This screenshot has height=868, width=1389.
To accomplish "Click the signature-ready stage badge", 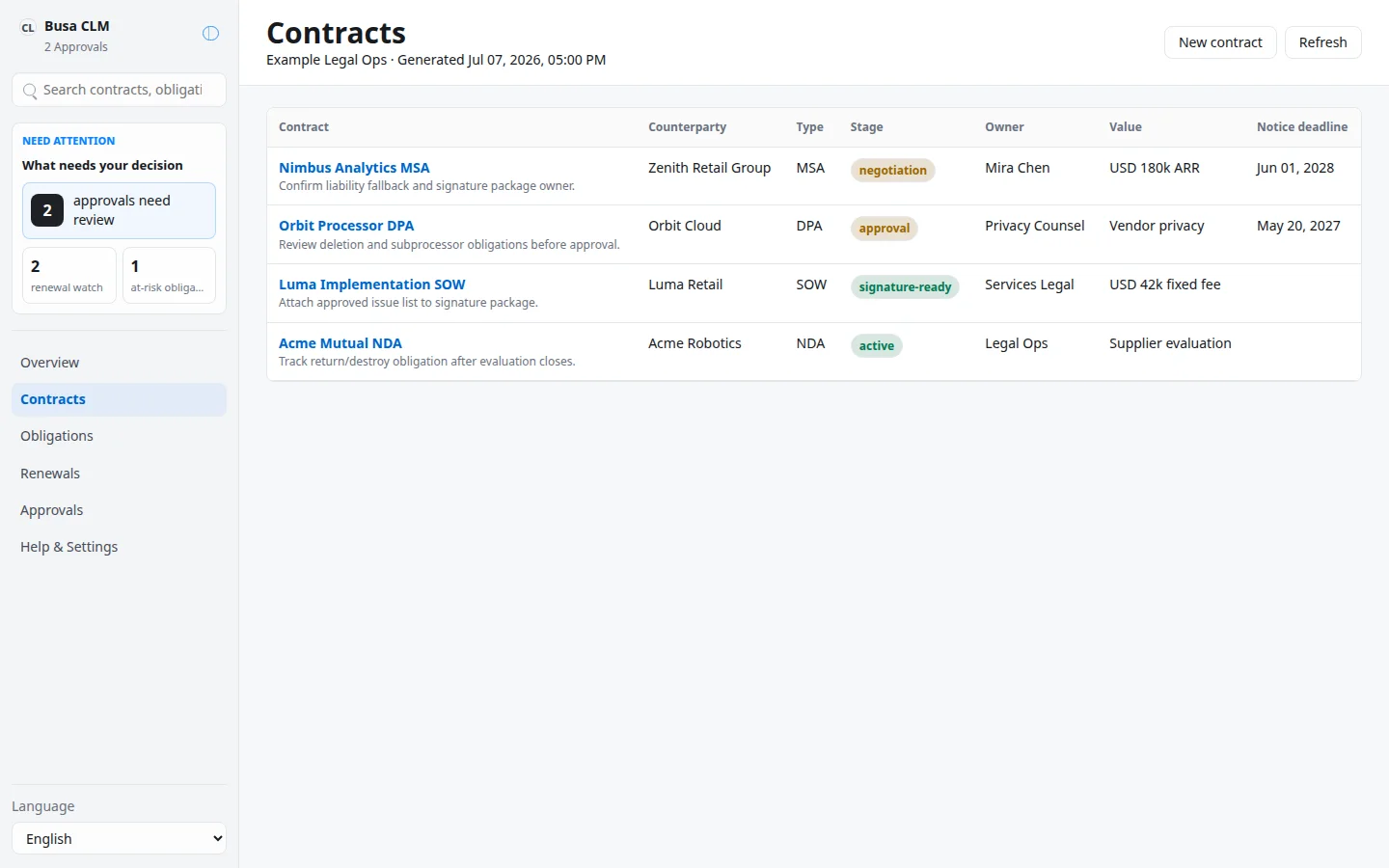I will point(905,287).
